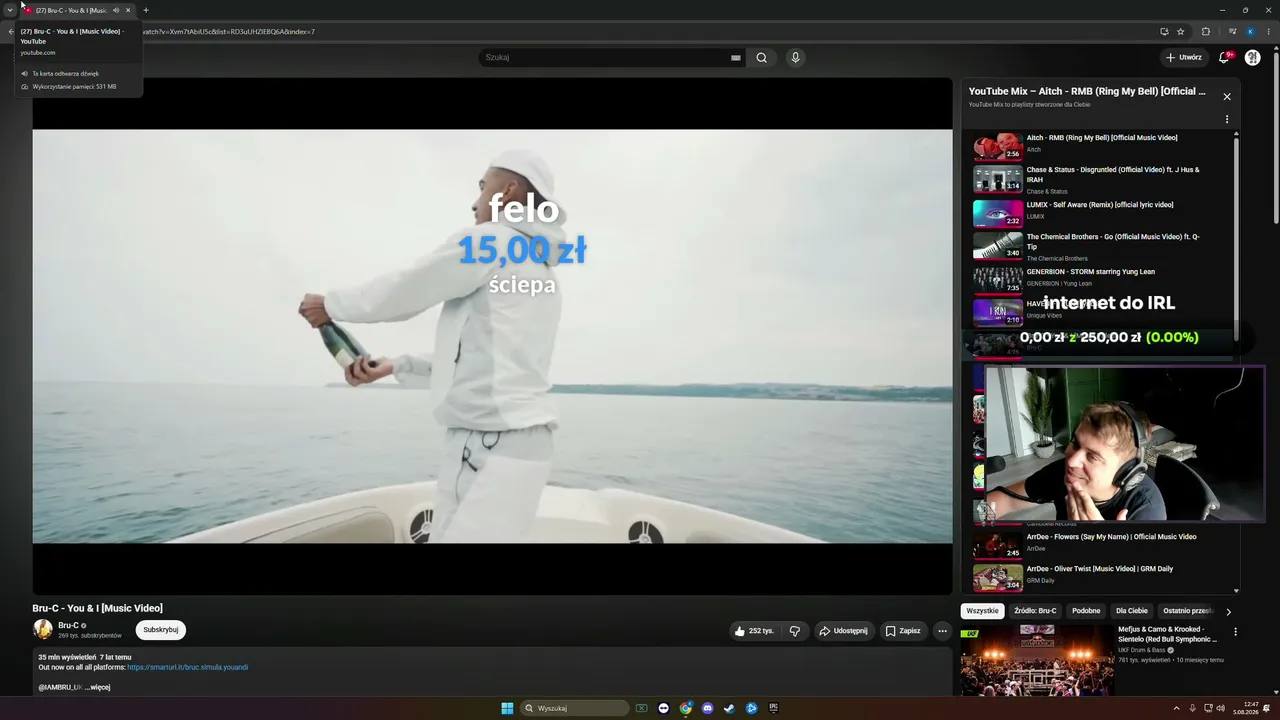This screenshot has width=1280, height=720.
Task: Click the install/cast icon in the address bar
Action: click(1164, 32)
